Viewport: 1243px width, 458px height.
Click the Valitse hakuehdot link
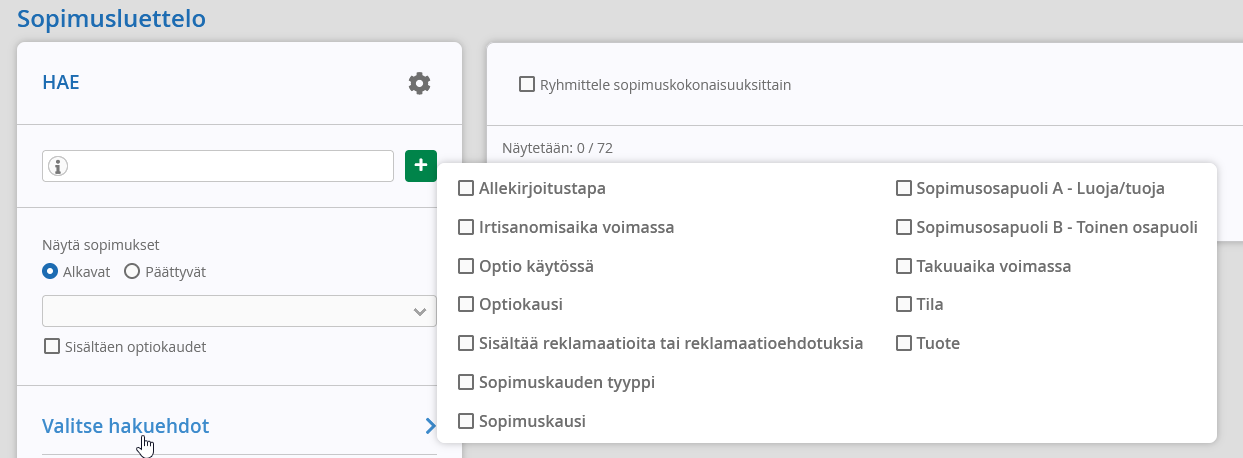(x=126, y=426)
